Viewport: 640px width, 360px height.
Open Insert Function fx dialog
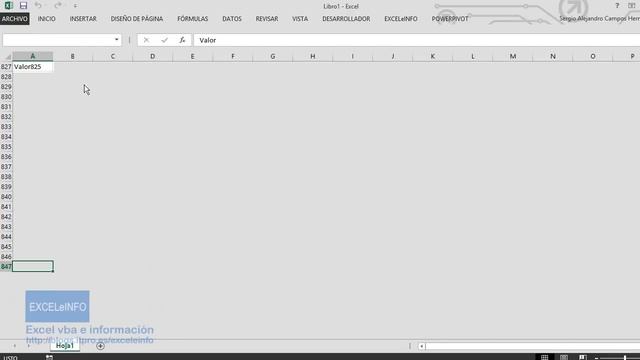pos(182,40)
